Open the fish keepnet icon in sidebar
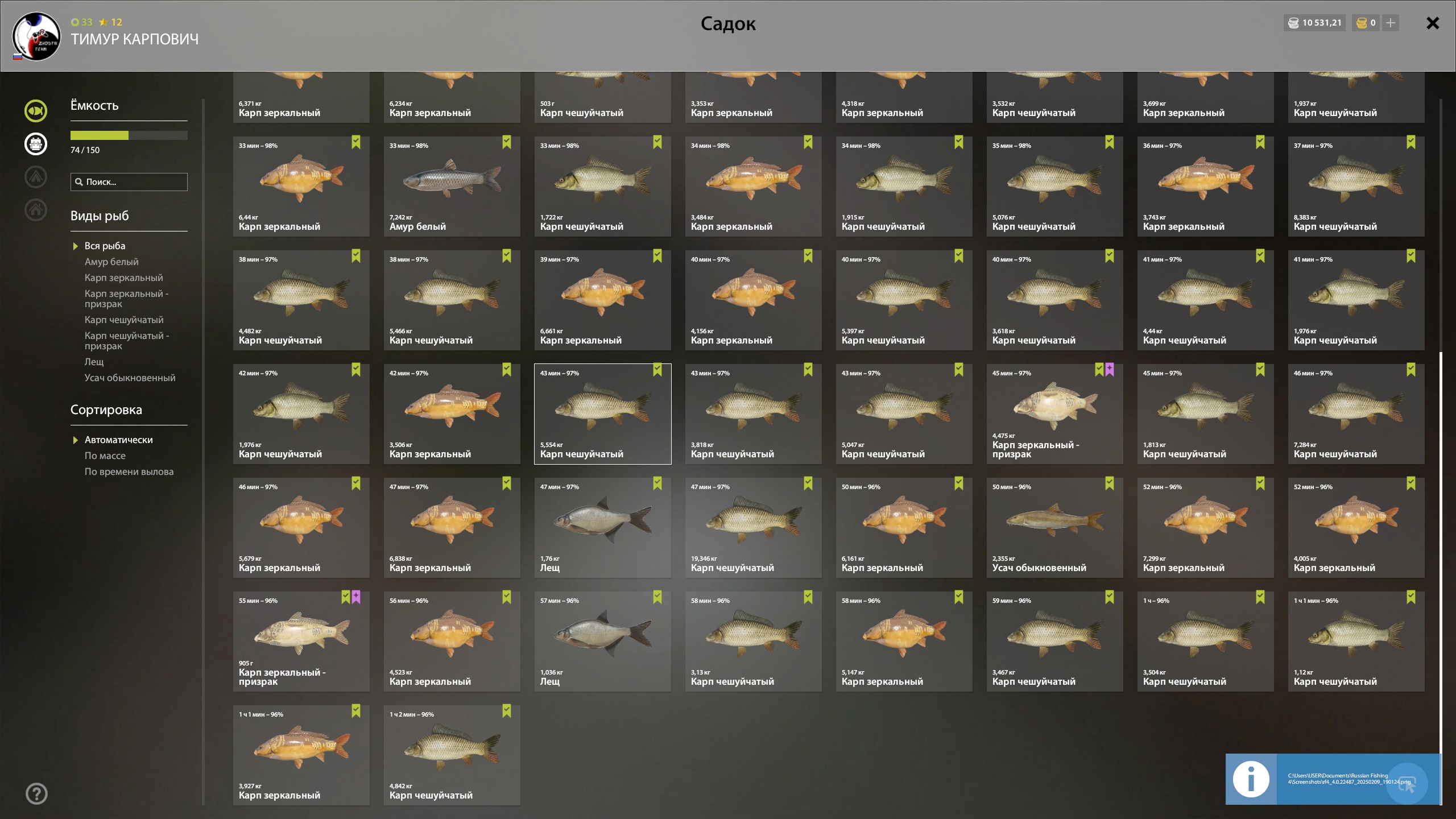1456x819 pixels. (36, 111)
